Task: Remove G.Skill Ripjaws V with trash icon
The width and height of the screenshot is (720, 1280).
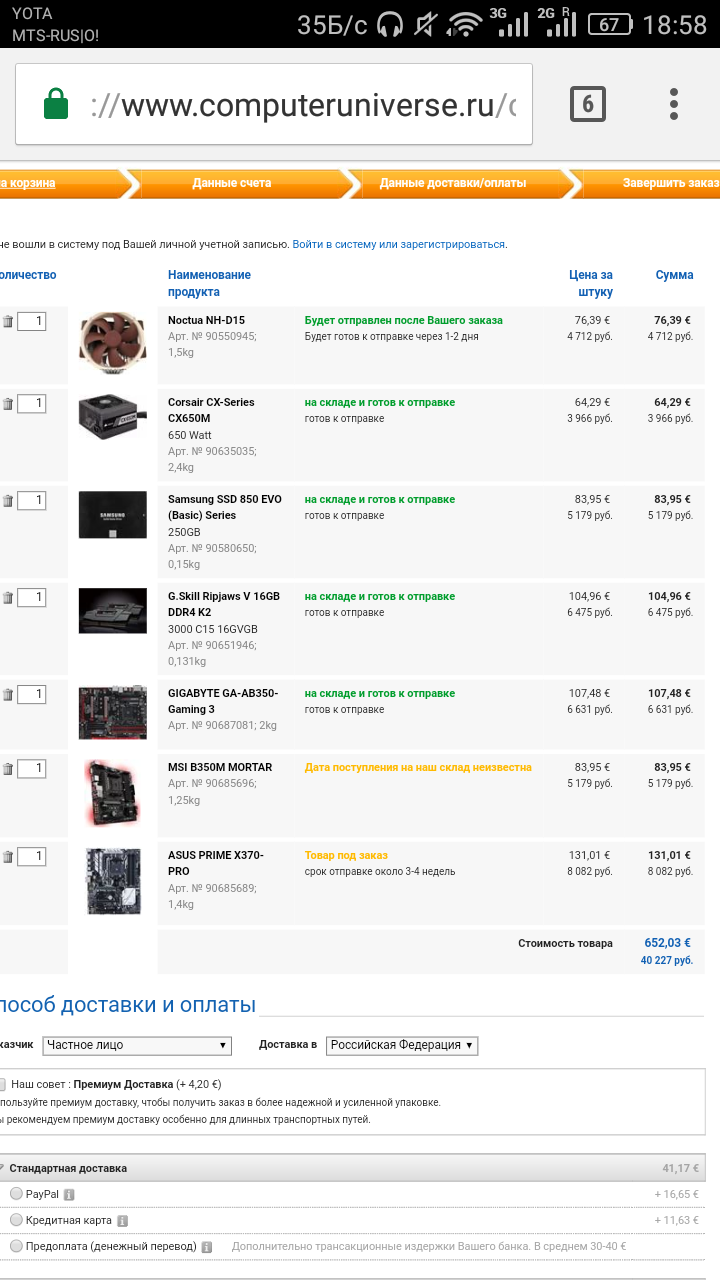Action: click(x=8, y=597)
